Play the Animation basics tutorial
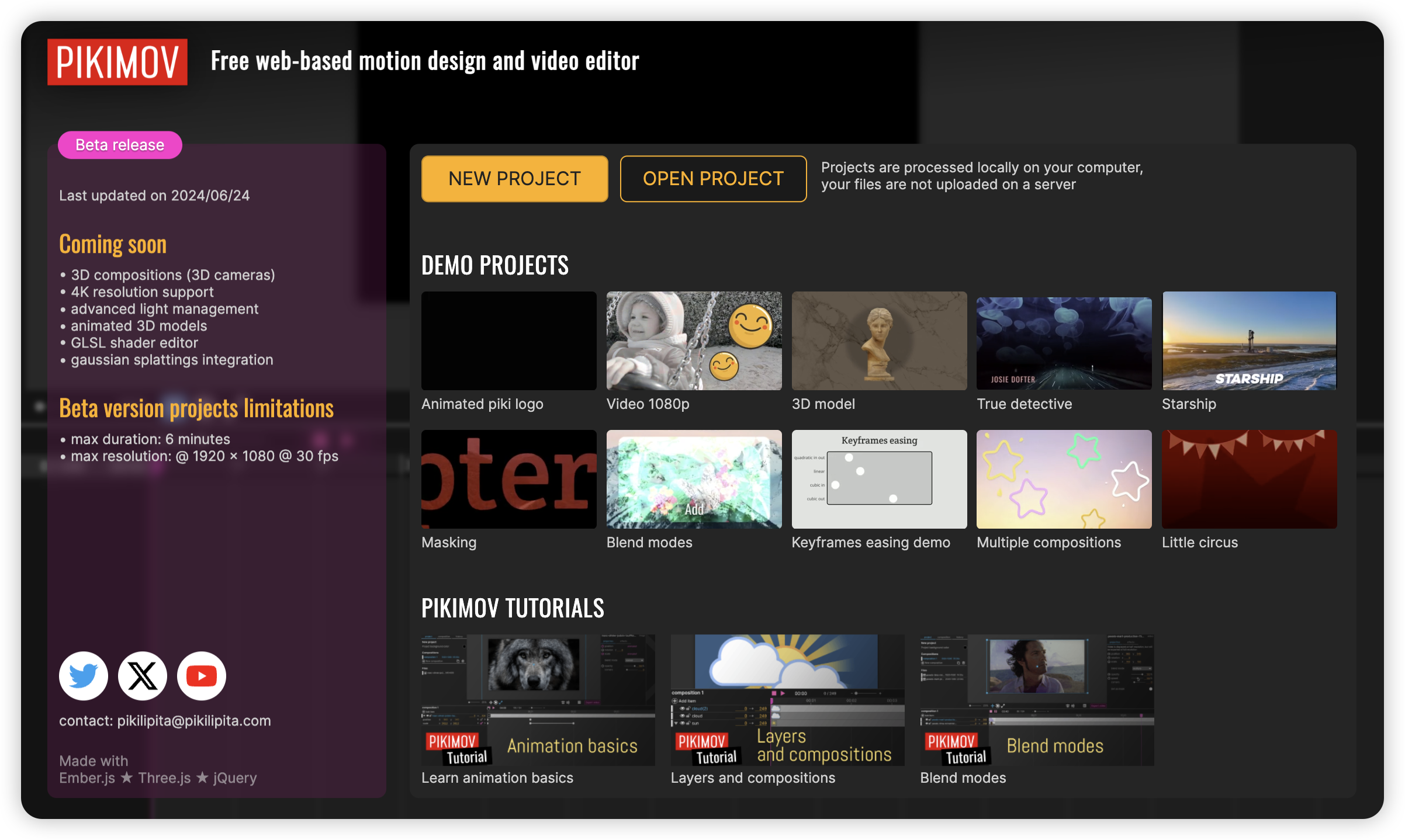Viewport: 1405px width, 840px height. pyautogui.click(x=538, y=700)
